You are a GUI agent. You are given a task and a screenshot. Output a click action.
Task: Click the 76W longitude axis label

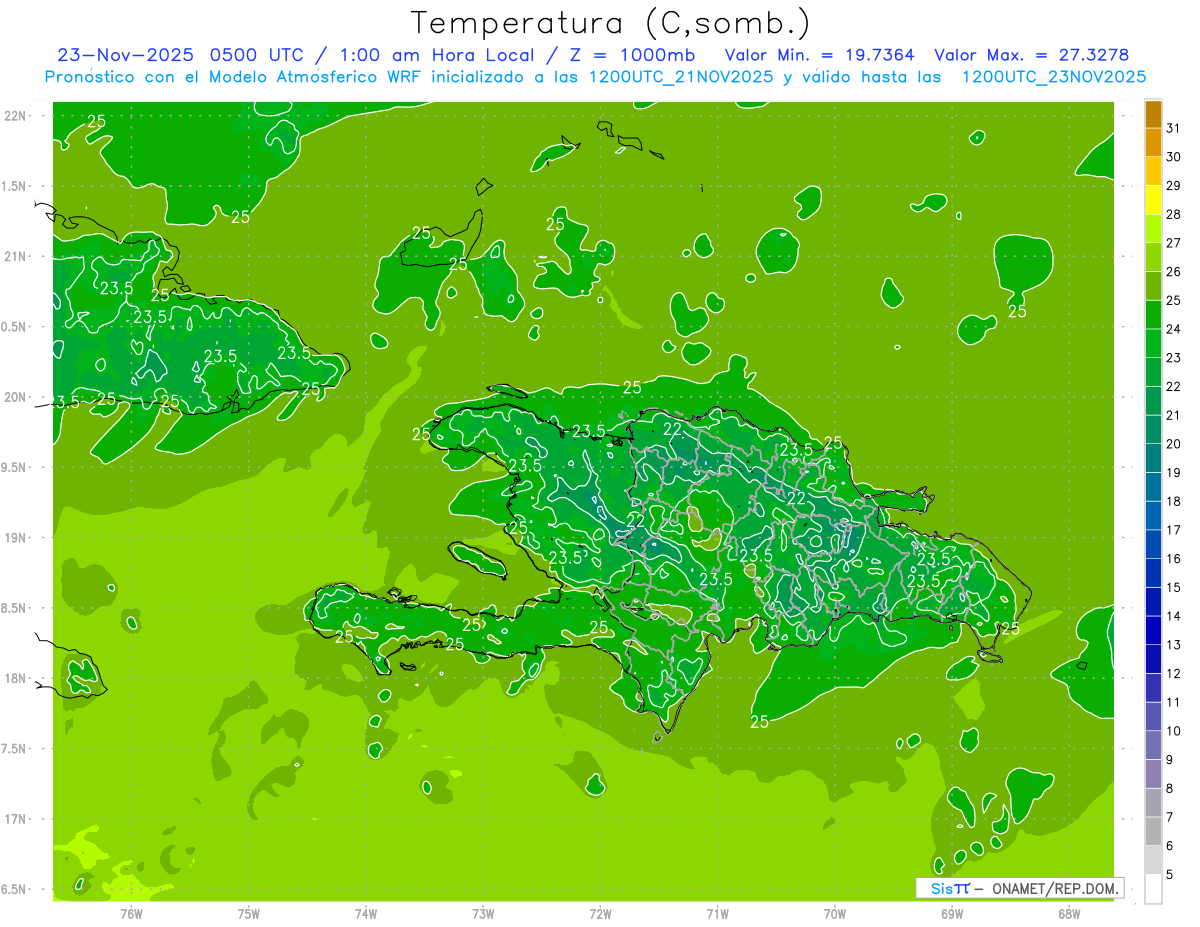point(131,913)
